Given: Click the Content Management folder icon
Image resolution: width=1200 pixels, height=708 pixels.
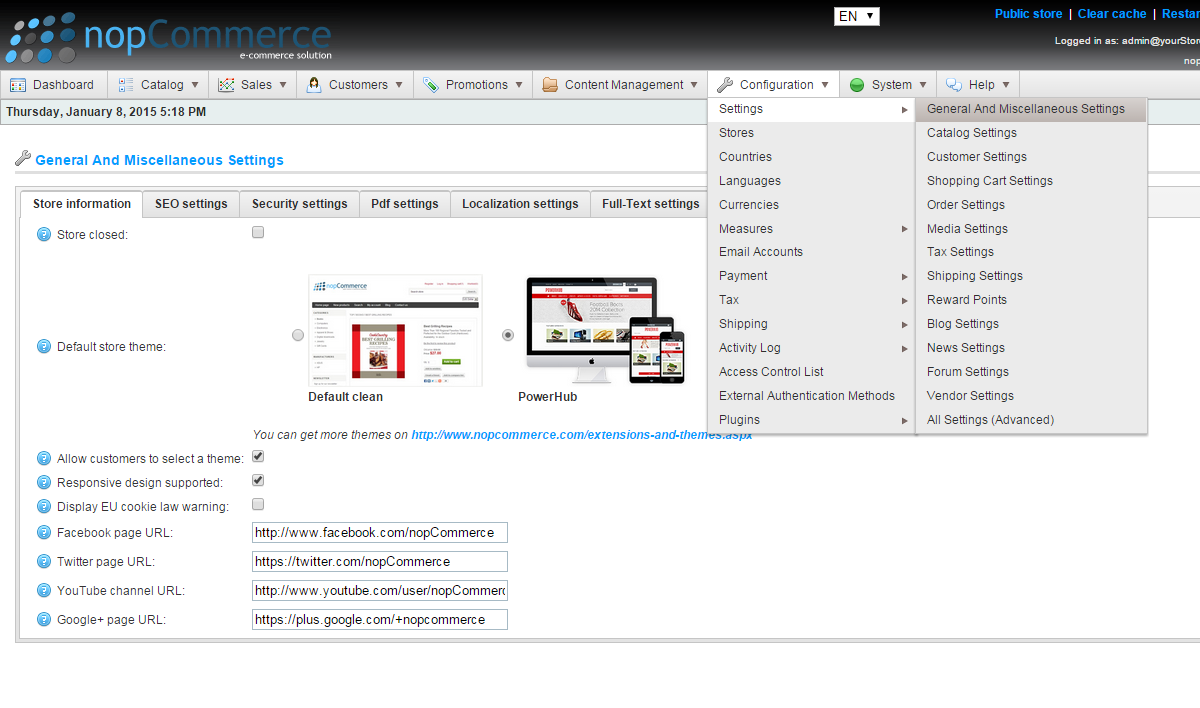Looking at the screenshot, I should click(550, 85).
